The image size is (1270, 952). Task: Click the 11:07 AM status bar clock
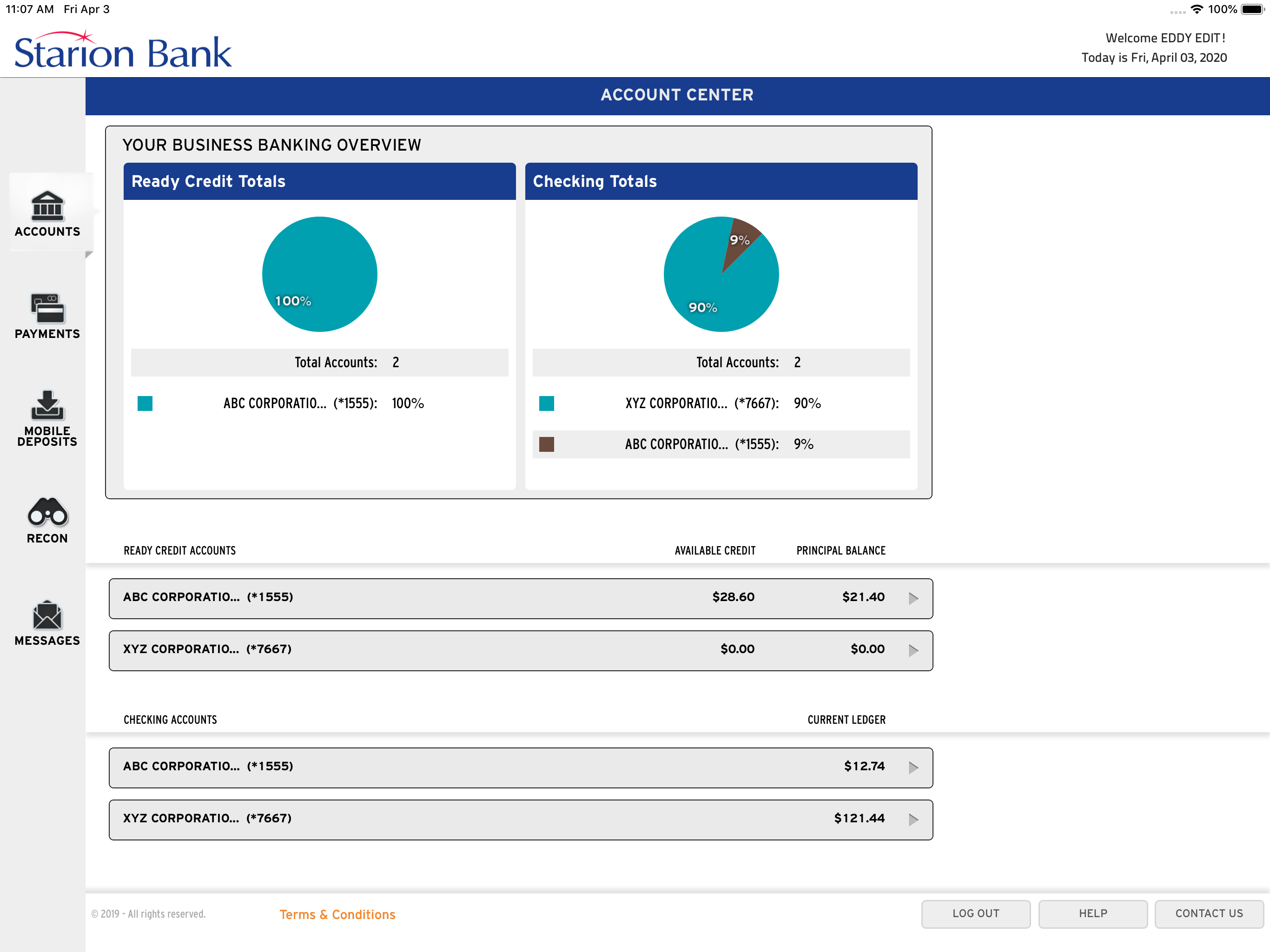click(x=30, y=9)
